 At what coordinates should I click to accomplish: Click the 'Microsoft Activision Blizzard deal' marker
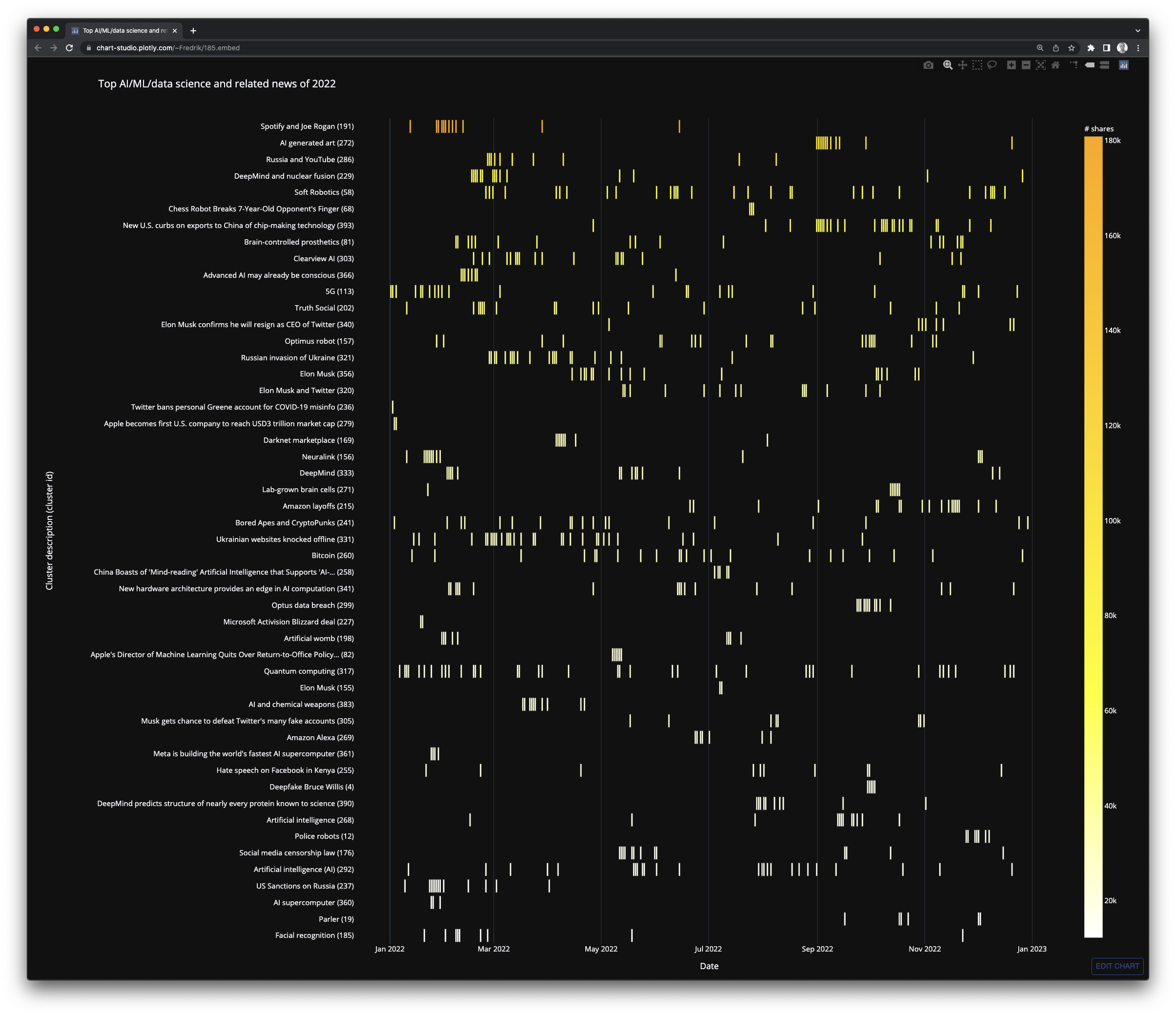[421, 622]
